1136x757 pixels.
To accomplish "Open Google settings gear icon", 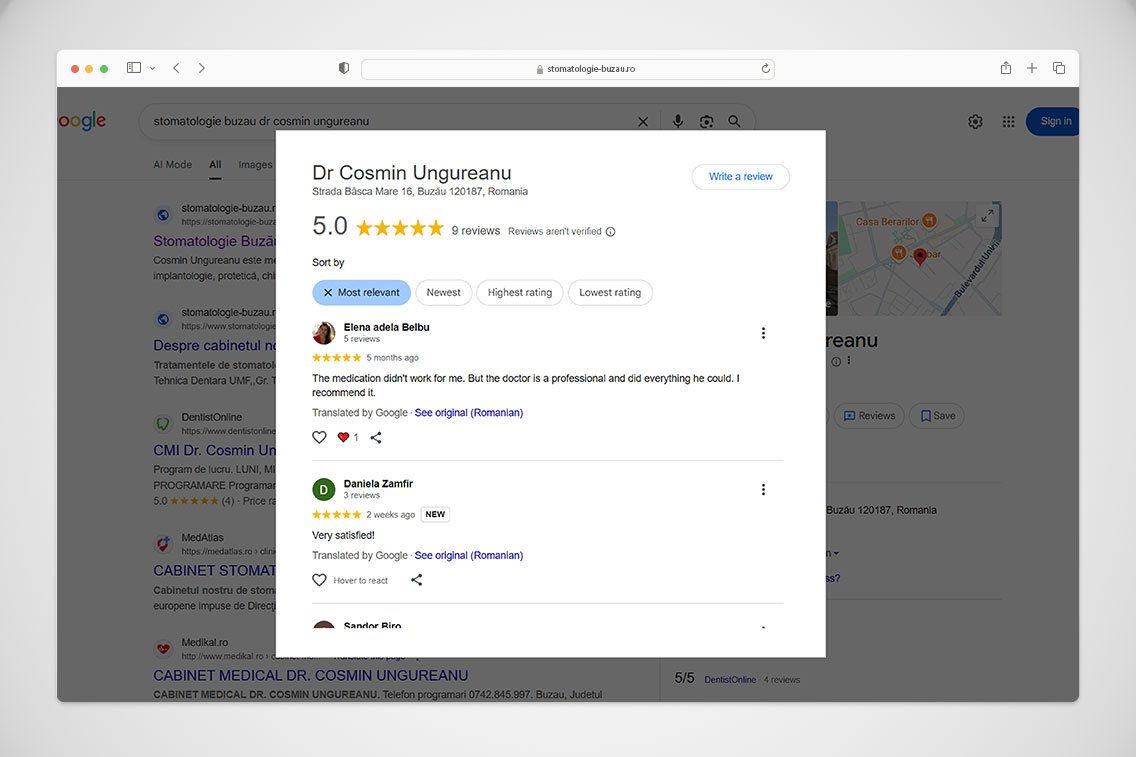I will 975,121.
